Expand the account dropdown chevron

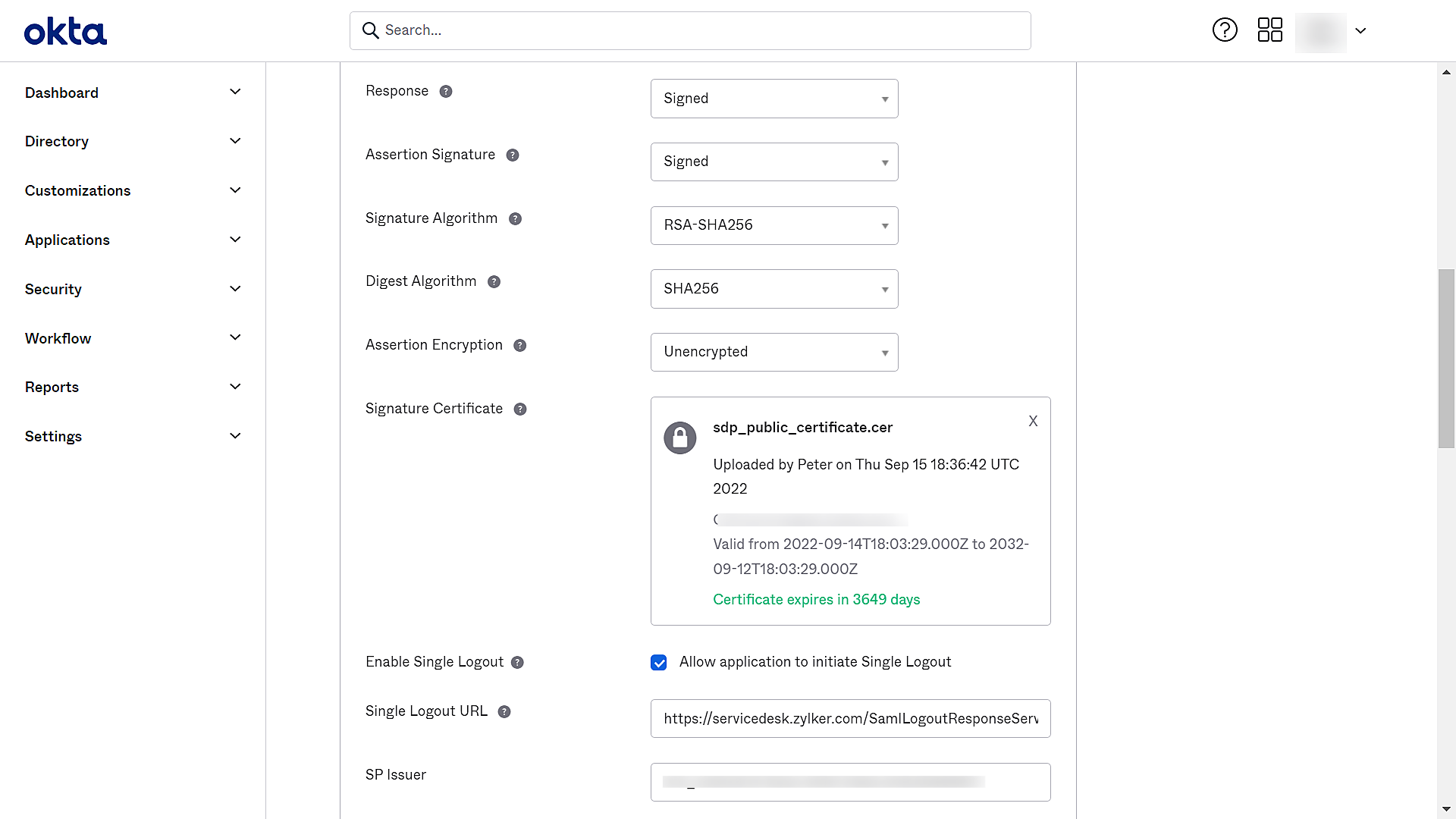(x=1360, y=31)
